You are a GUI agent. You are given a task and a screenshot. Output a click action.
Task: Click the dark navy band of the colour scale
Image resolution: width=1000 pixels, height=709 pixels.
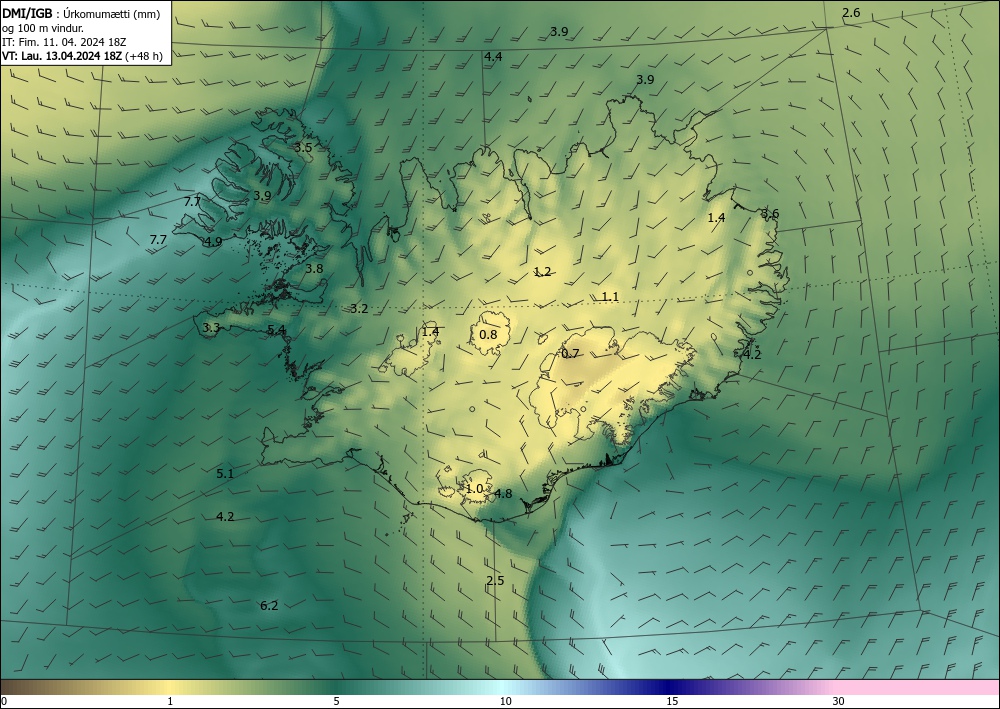point(668,687)
